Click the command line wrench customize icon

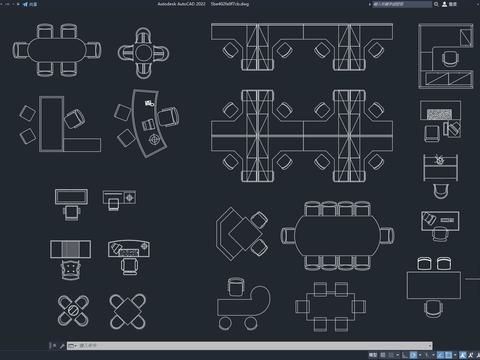point(62,346)
